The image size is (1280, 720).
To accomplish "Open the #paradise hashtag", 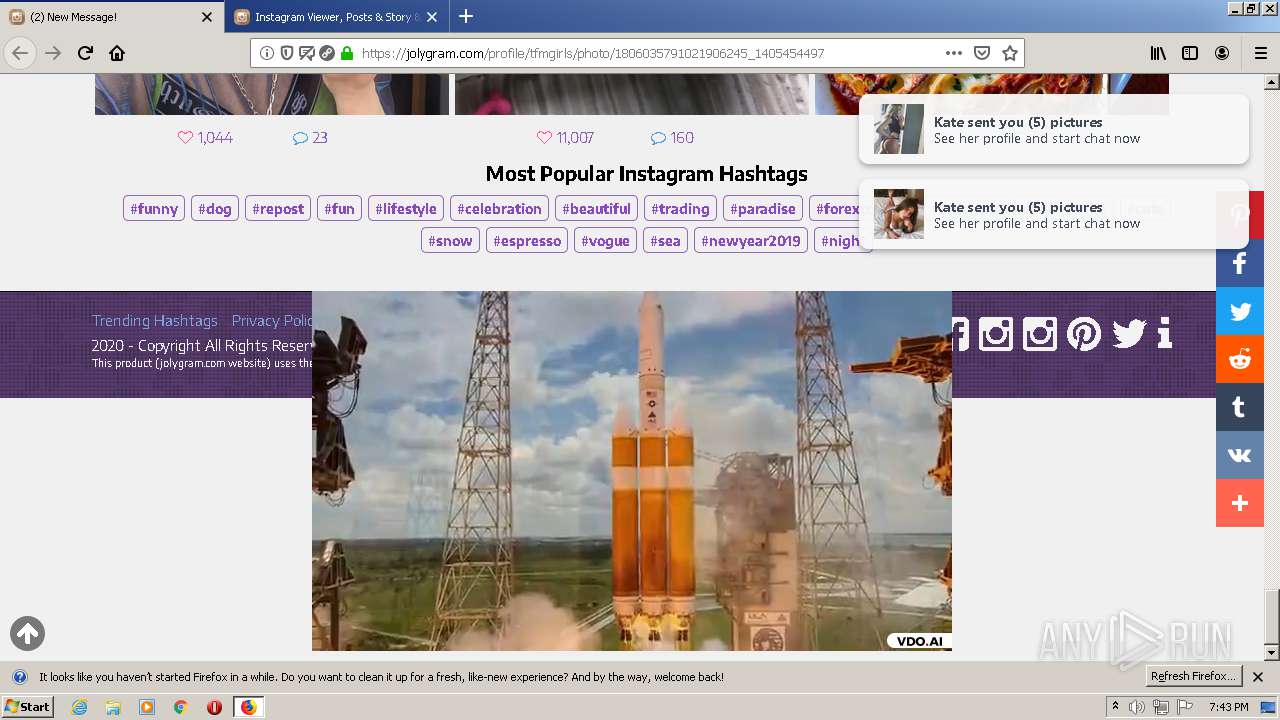I will (x=763, y=209).
